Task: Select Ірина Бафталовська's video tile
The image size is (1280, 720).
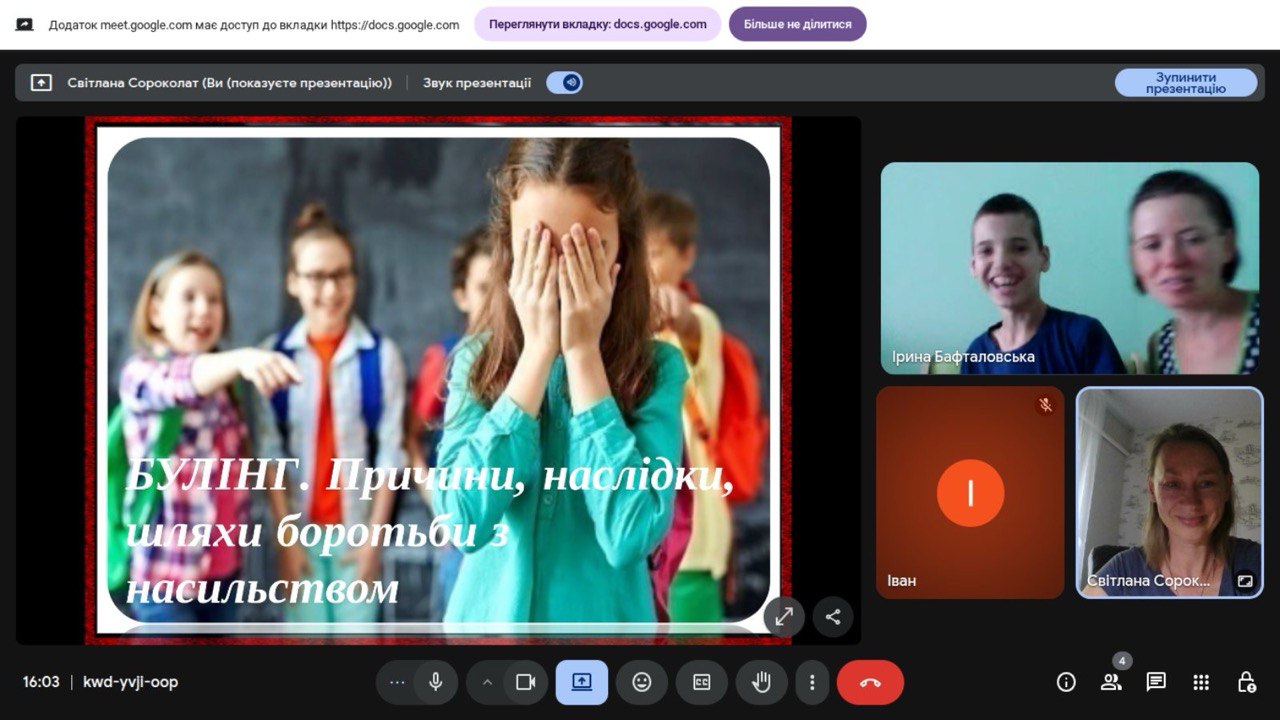Action: [1069, 268]
